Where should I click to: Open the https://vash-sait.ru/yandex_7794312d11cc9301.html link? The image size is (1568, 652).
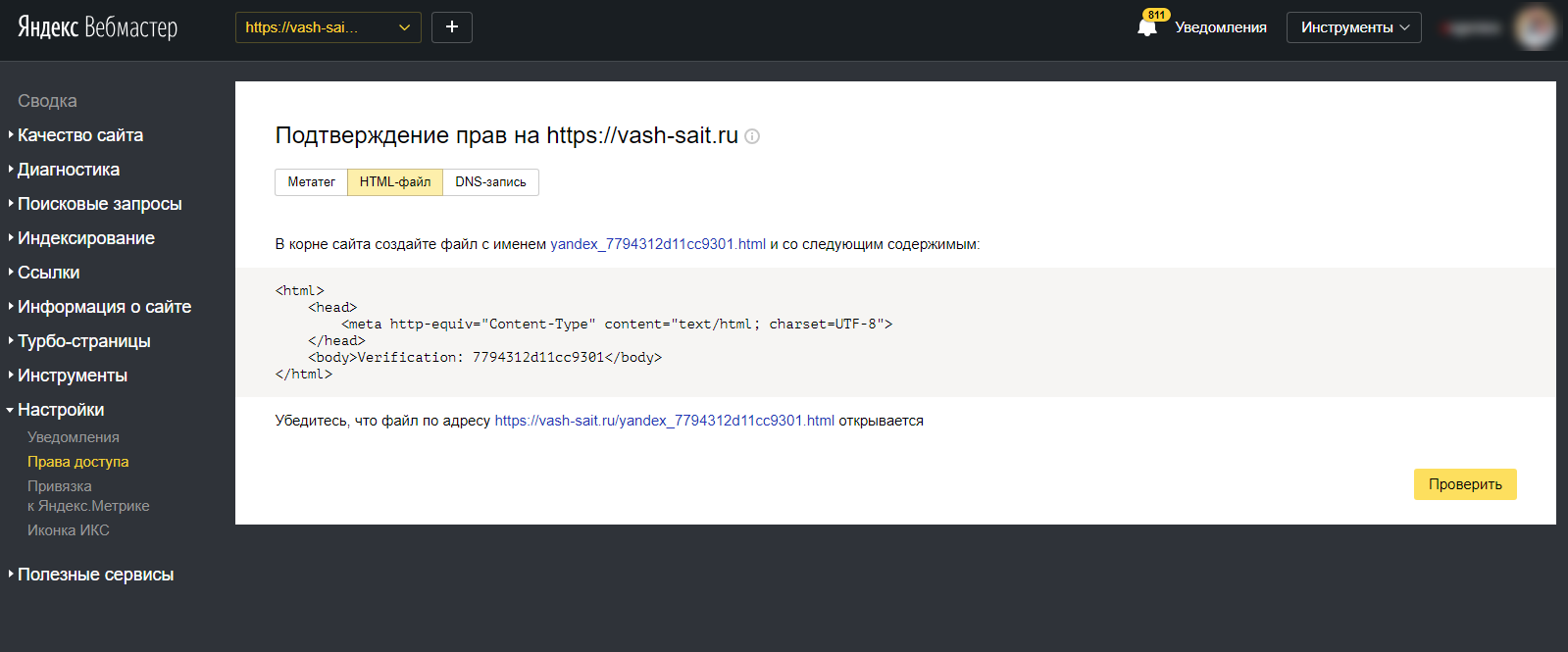click(665, 421)
